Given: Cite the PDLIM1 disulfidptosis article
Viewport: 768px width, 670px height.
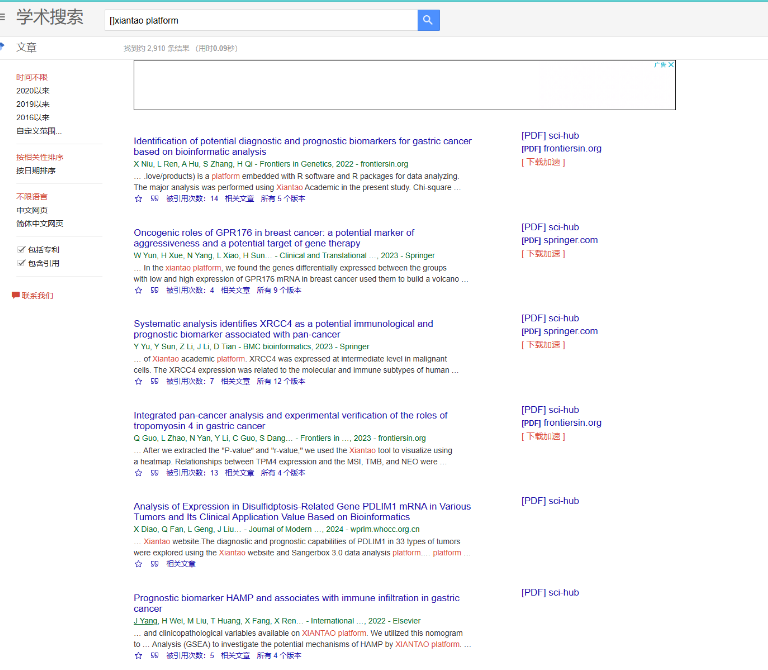Looking at the screenshot, I should [x=154, y=564].
